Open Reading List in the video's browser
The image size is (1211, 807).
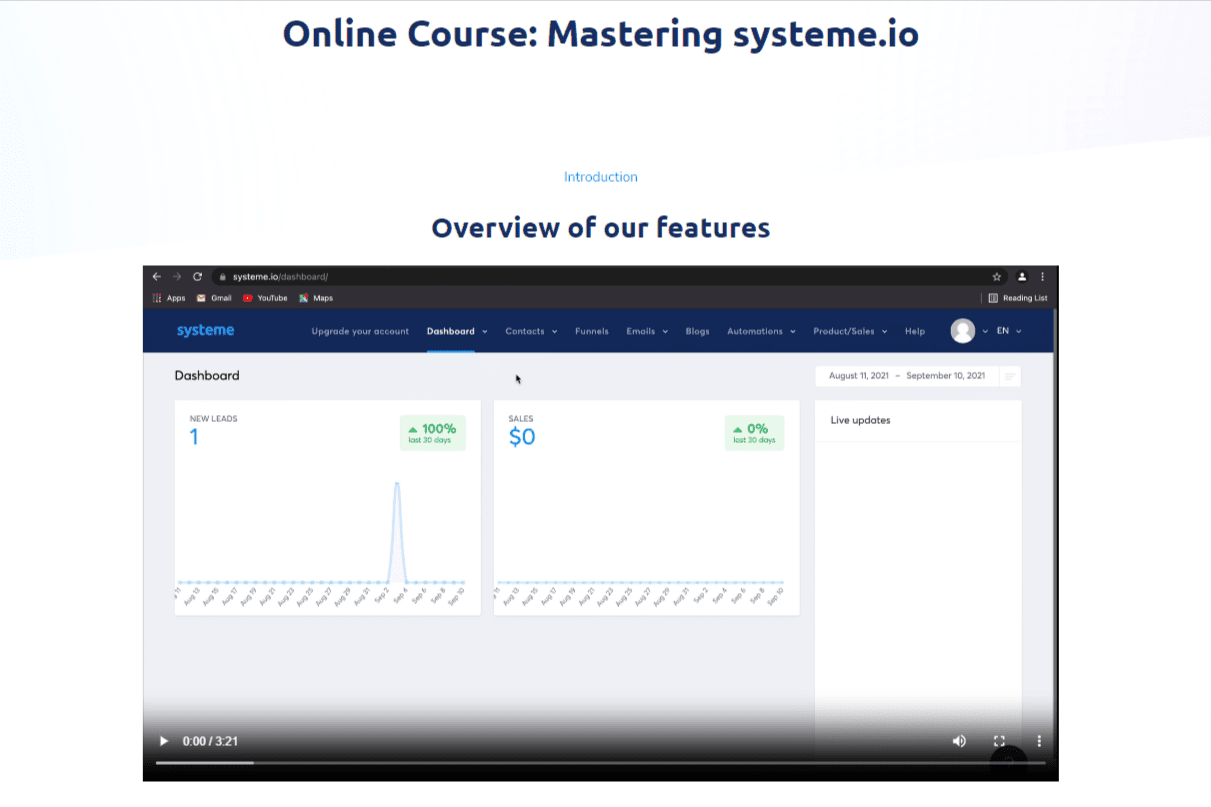pos(1018,298)
